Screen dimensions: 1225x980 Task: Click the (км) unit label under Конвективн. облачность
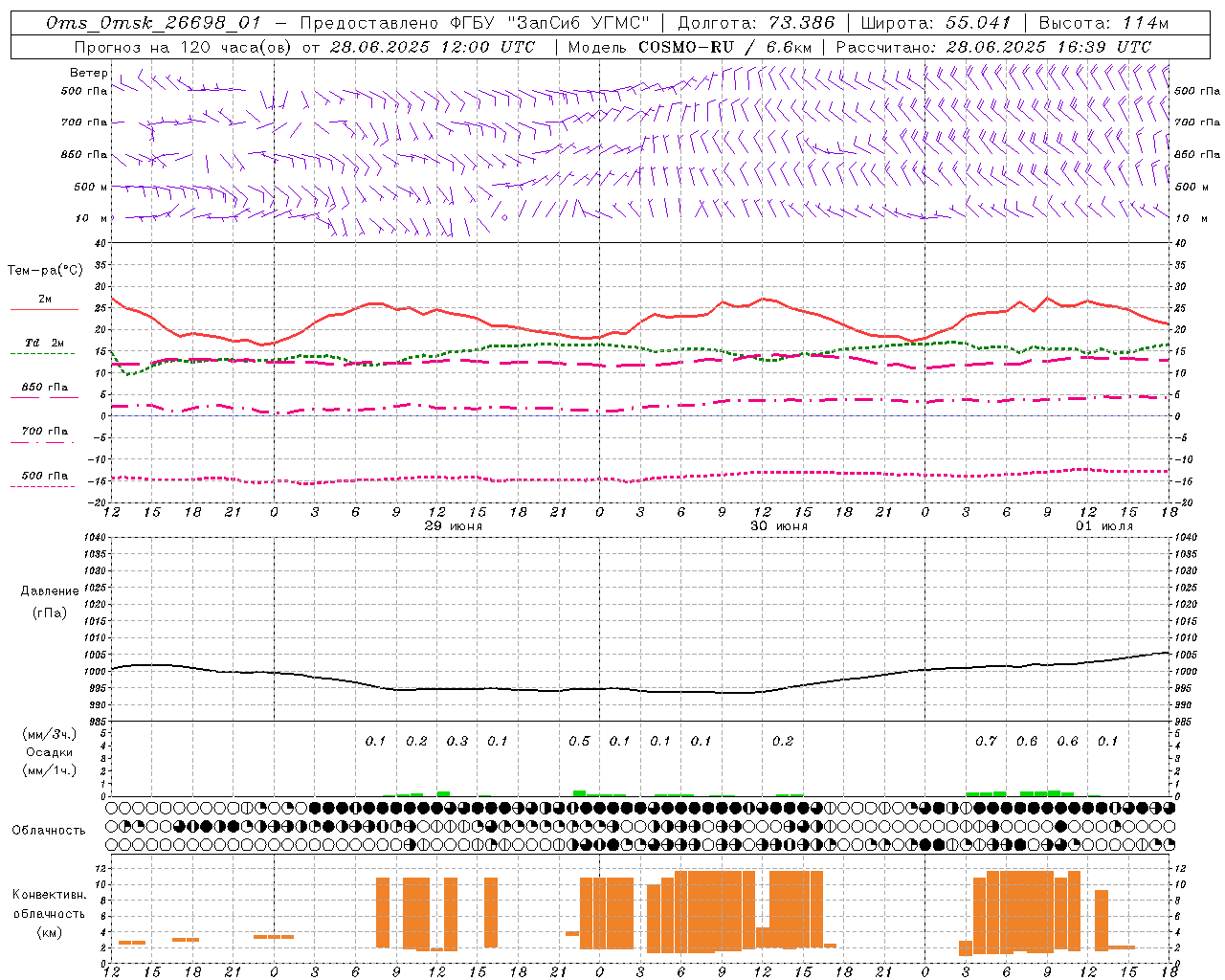50,932
